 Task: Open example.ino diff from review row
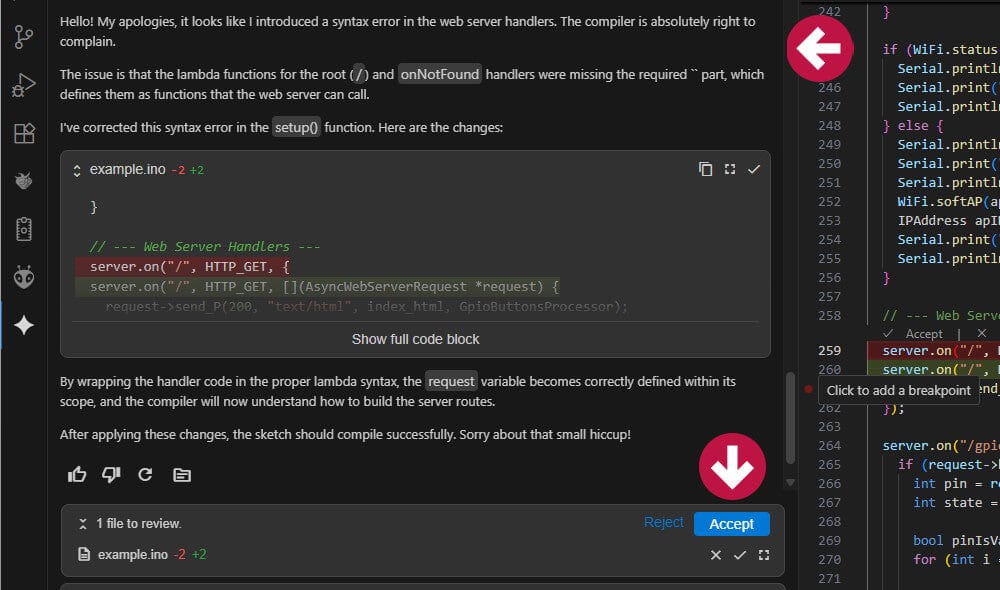coord(764,555)
